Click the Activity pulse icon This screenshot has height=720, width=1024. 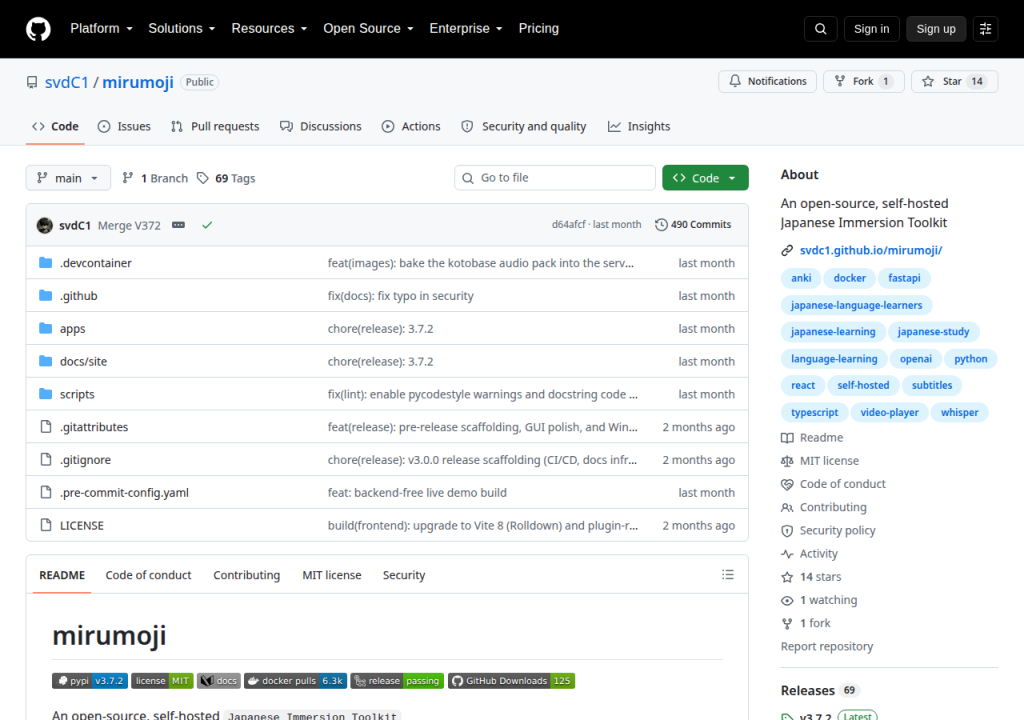[x=787, y=554]
